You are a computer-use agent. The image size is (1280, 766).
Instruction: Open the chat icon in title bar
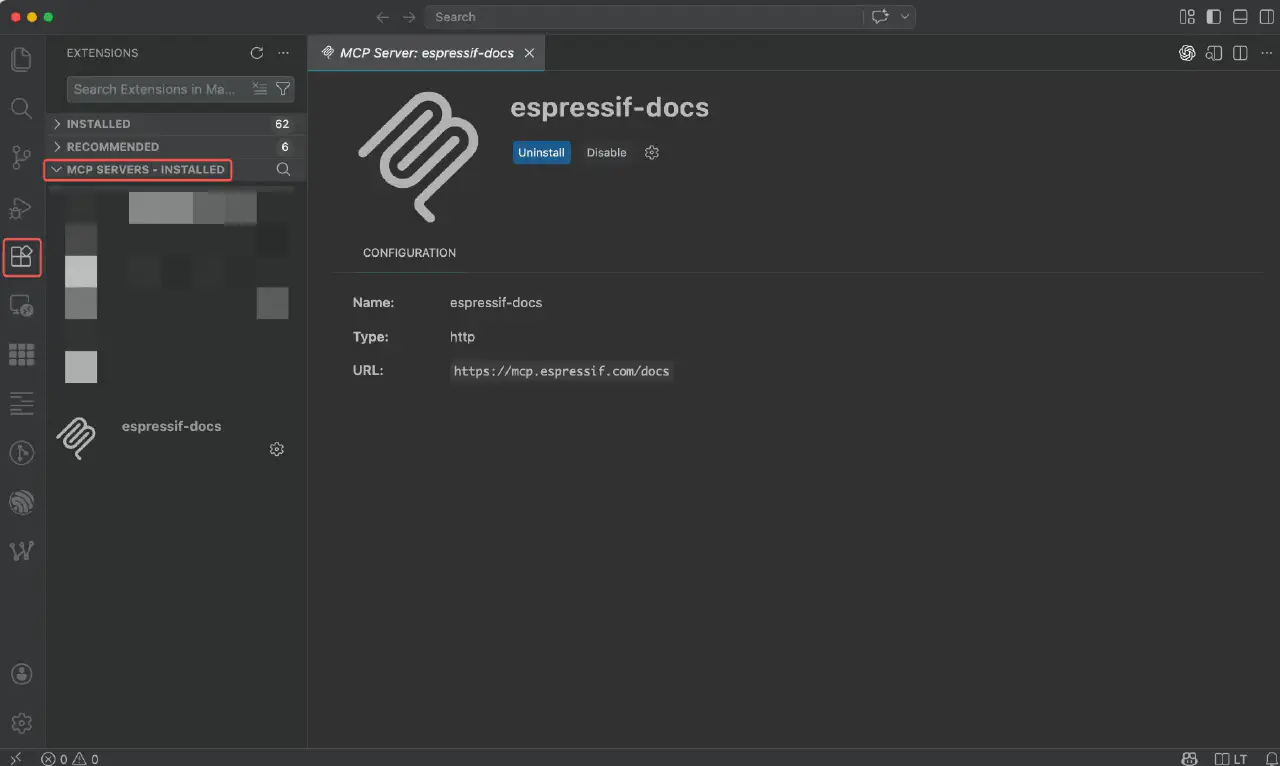click(x=880, y=17)
